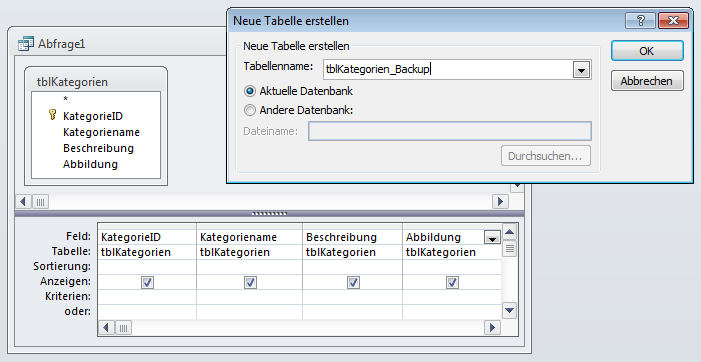Select Beschreibung in the tblKategorien field list
The width and height of the screenshot is (701, 362).
(98, 148)
